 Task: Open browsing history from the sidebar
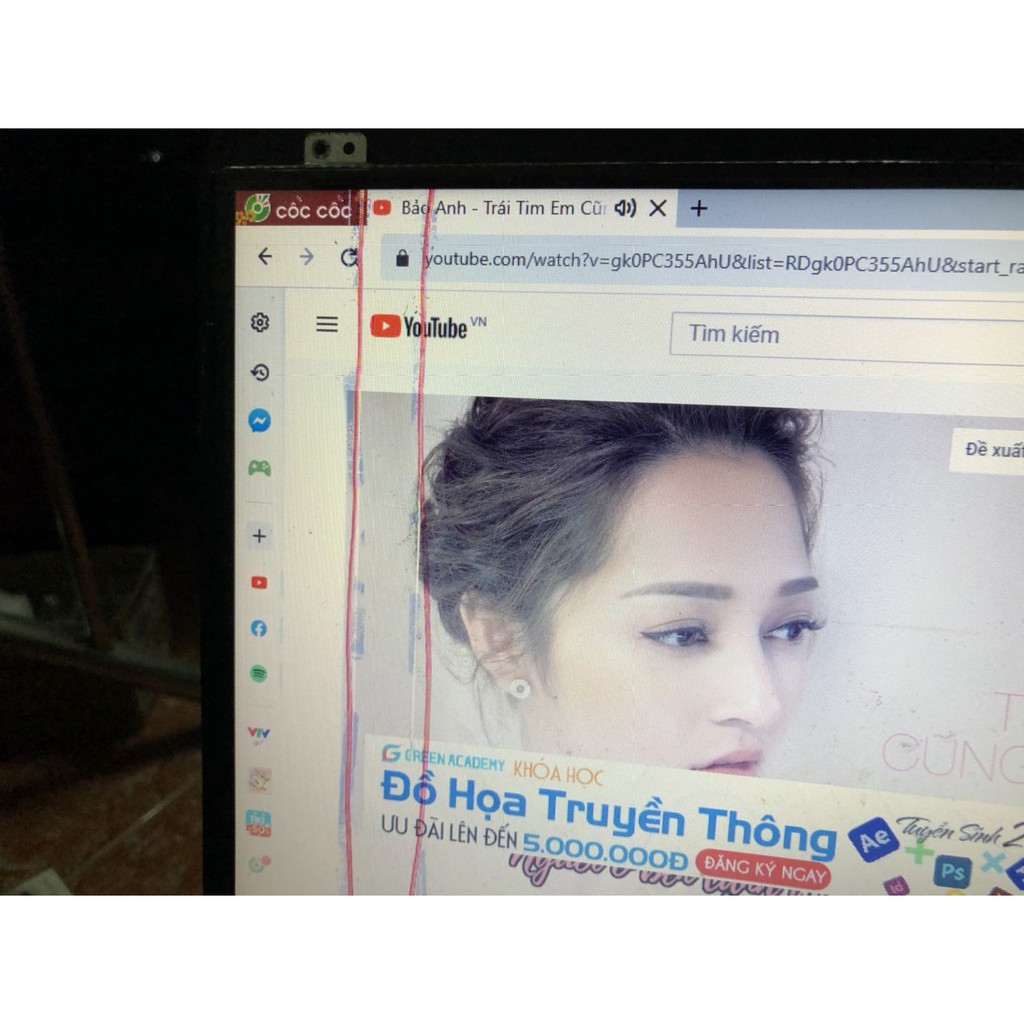coord(260,373)
